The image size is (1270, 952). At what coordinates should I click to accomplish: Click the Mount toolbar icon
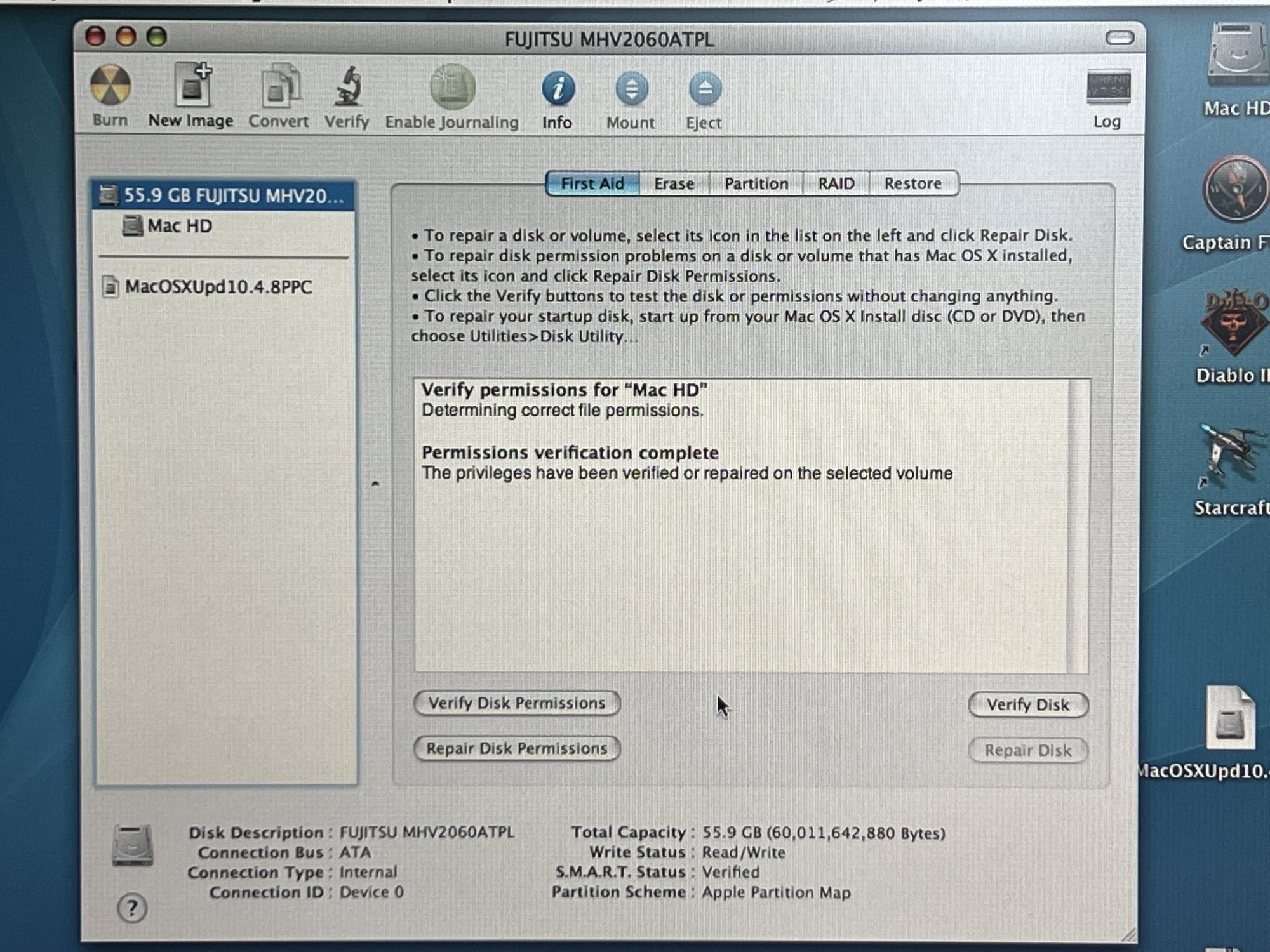point(631,89)
